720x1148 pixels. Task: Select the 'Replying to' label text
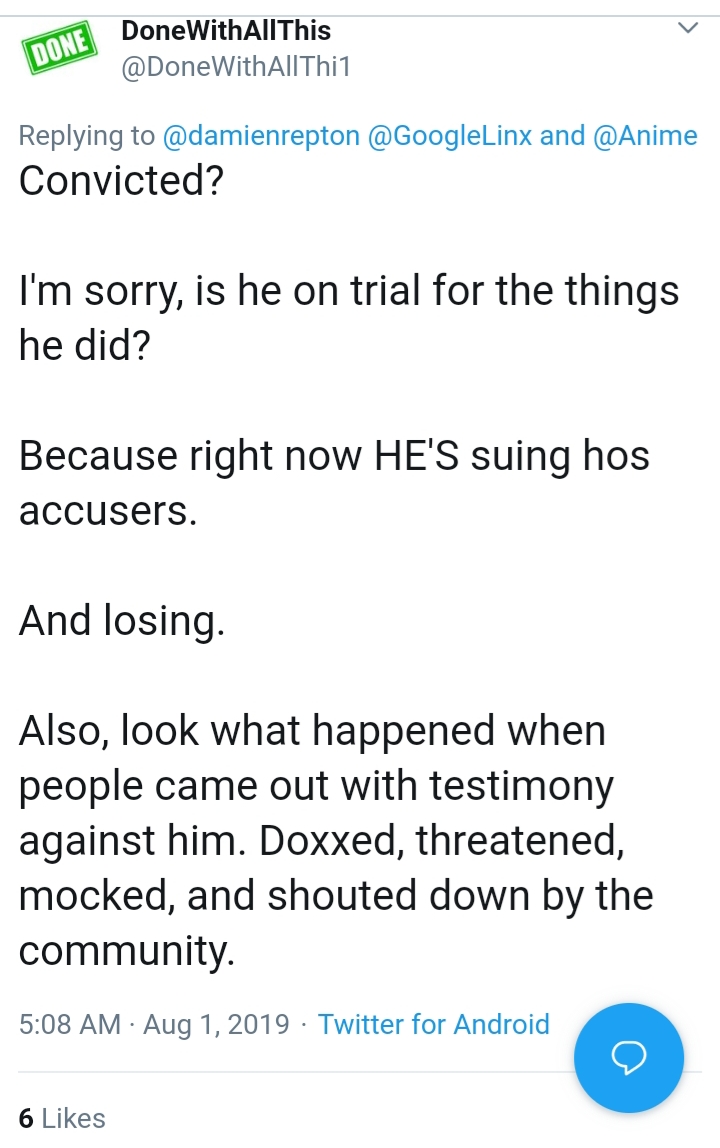86,136
